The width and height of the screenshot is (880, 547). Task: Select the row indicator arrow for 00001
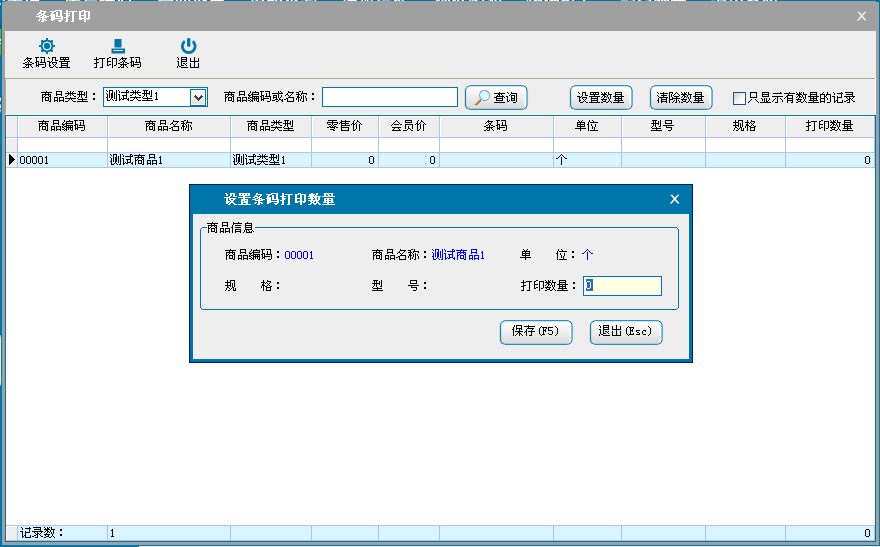(x=11, y=160)
